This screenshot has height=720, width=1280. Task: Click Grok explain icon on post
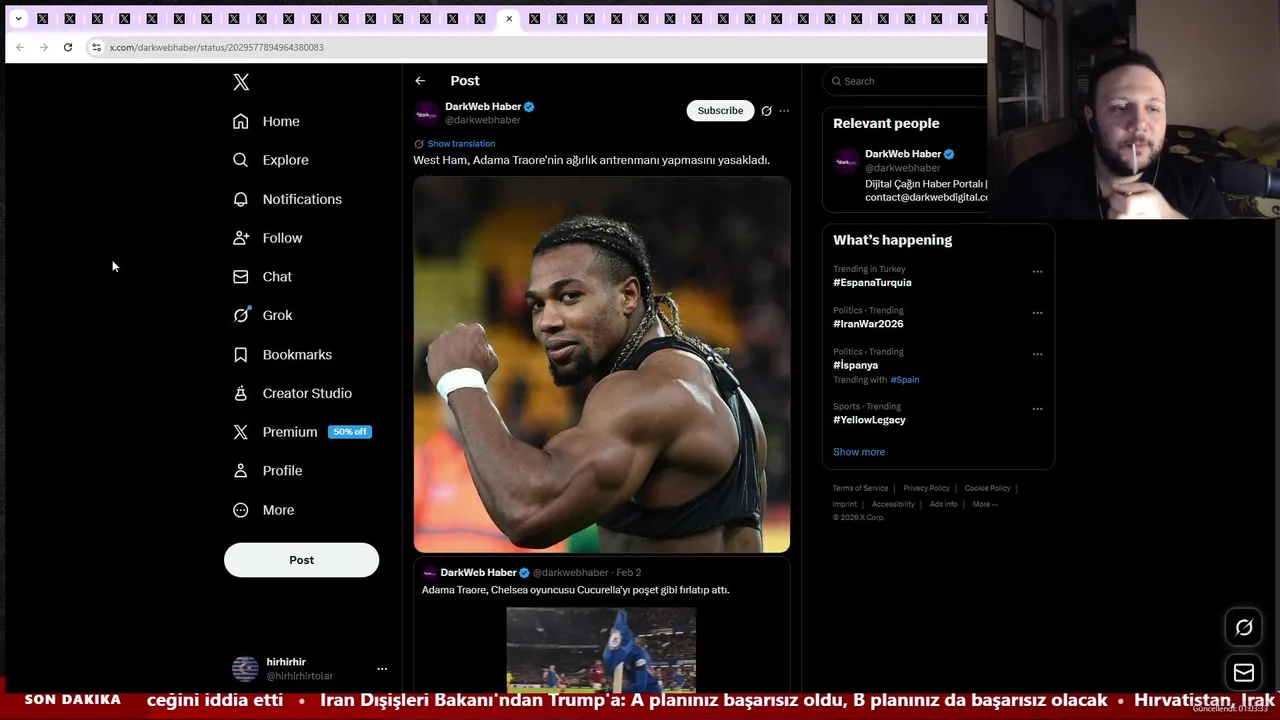coord(766,111)
